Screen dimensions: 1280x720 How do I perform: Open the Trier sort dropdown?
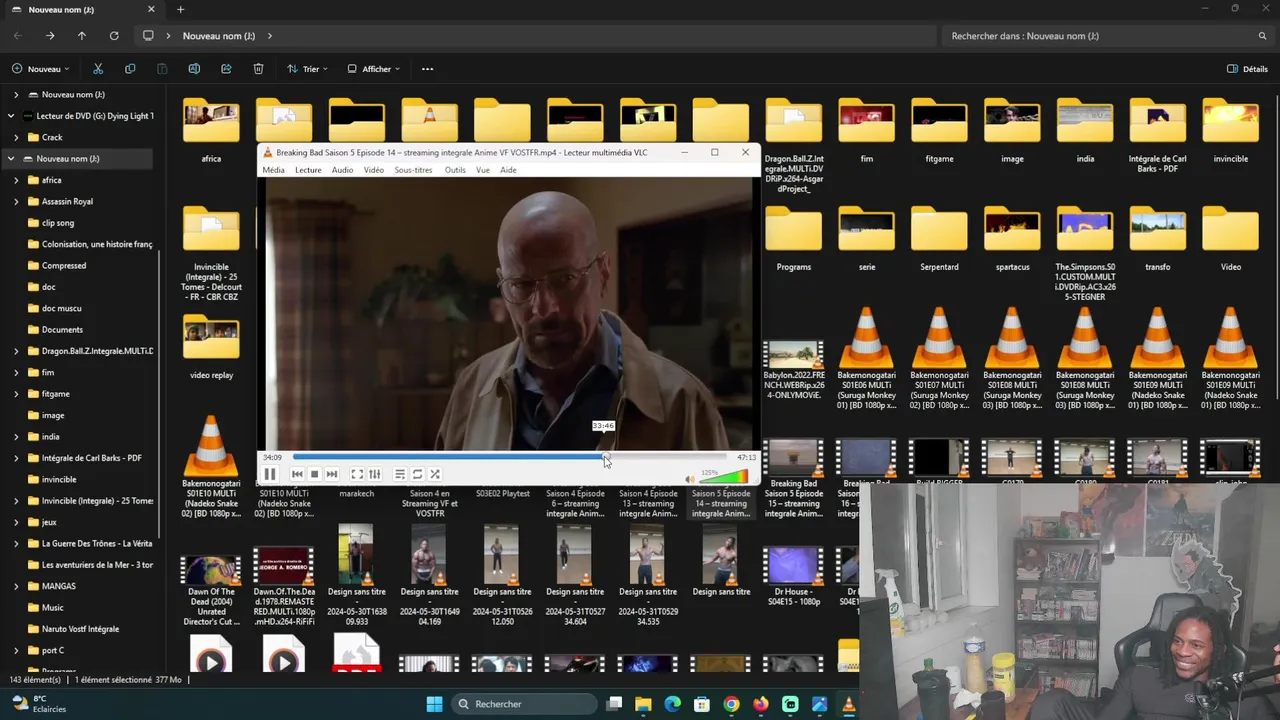306,69
